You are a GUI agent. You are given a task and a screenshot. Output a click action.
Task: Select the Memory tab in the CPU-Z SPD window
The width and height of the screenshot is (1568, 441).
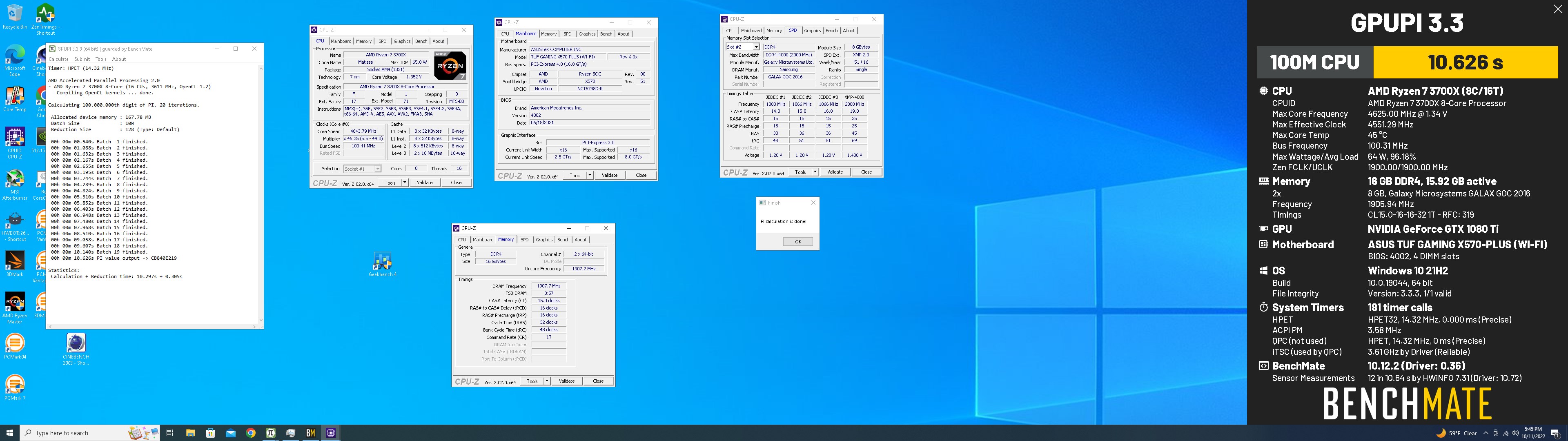[x=774, y=31]
